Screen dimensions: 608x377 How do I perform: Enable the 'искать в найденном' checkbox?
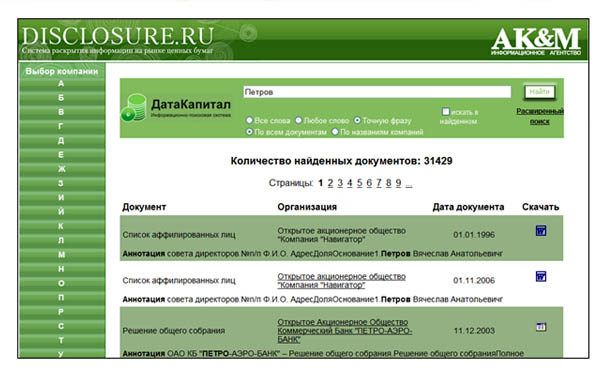[446, 112]
